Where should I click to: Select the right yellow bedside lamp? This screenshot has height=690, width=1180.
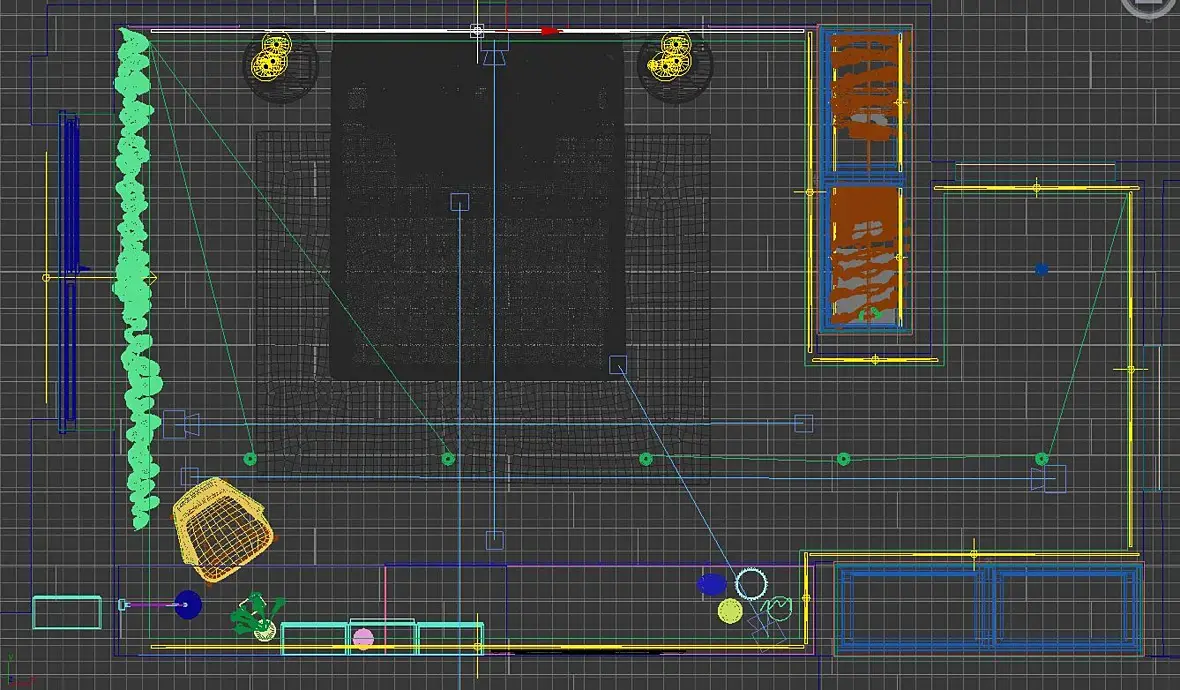(670, 56)
